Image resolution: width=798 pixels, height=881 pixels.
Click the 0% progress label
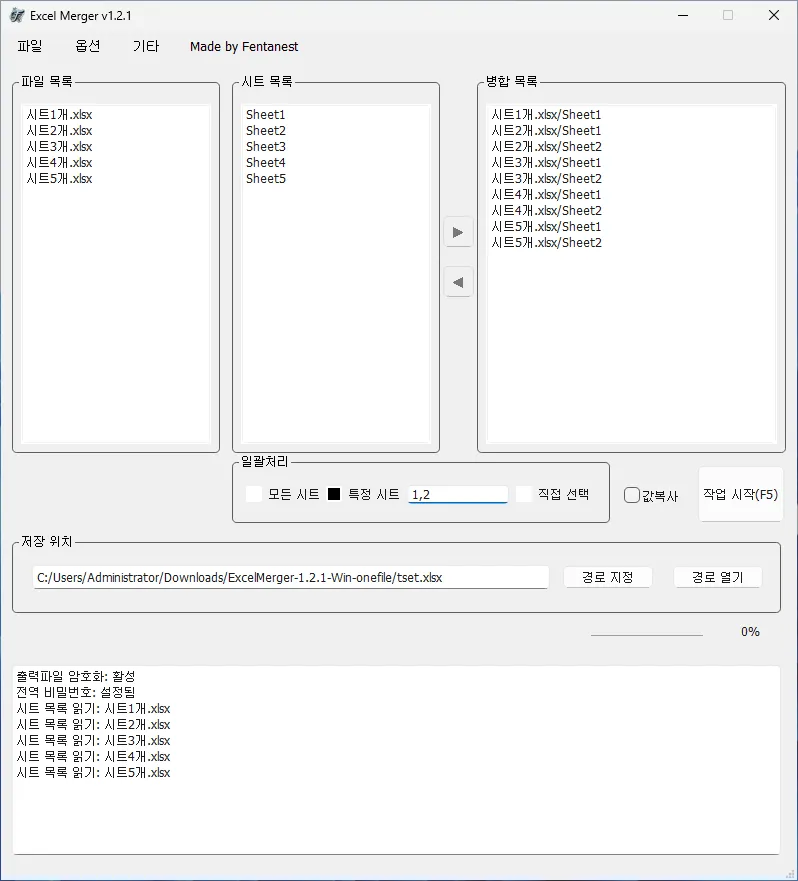point(750,632)
